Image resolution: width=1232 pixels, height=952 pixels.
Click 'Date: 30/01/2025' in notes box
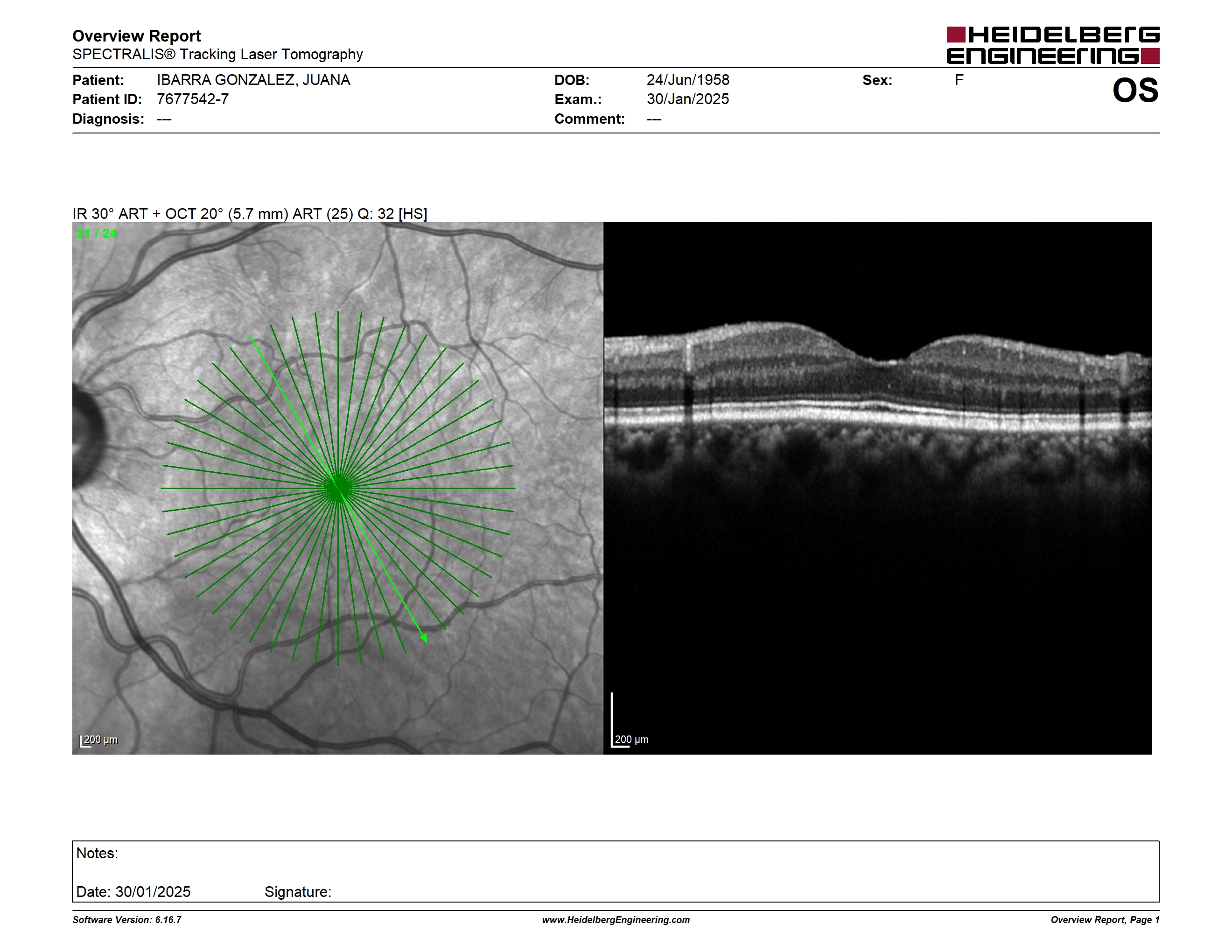[133, 892]
